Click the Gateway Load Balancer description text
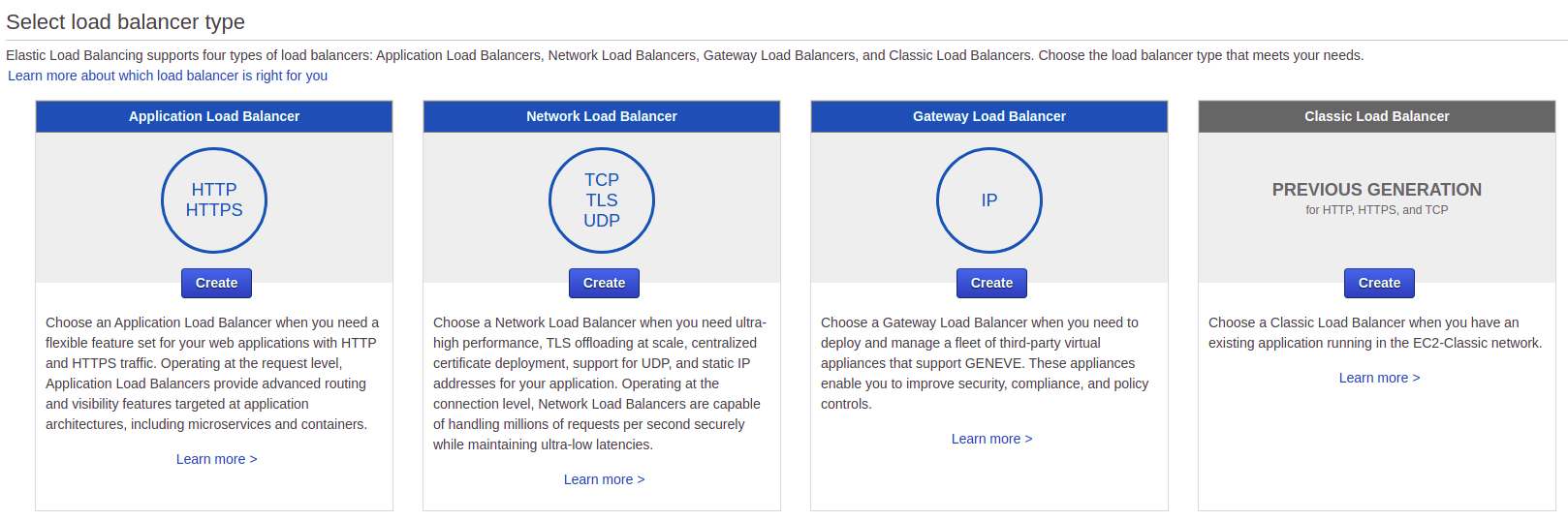Image resolution: width=1568 pixels, height=521 pixels. click(985, 363)
